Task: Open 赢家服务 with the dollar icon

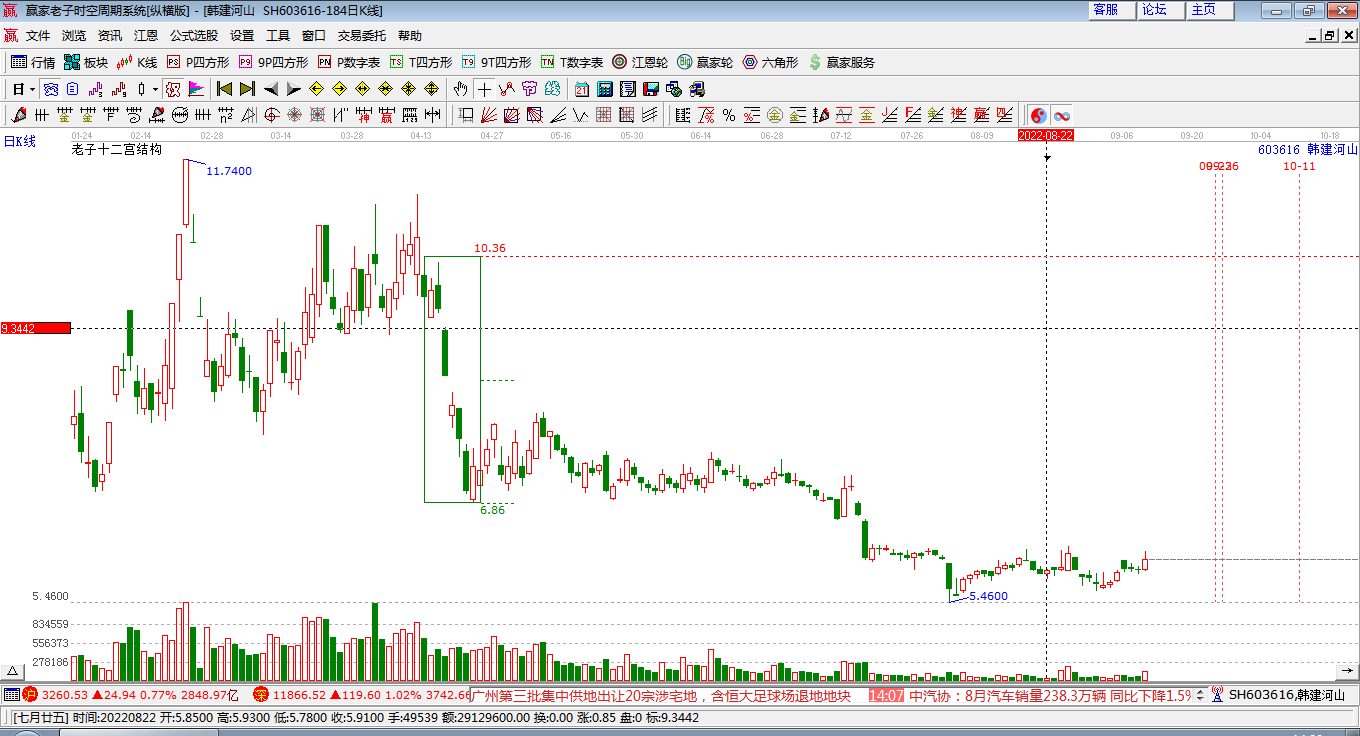Action: tap(842, 62)
